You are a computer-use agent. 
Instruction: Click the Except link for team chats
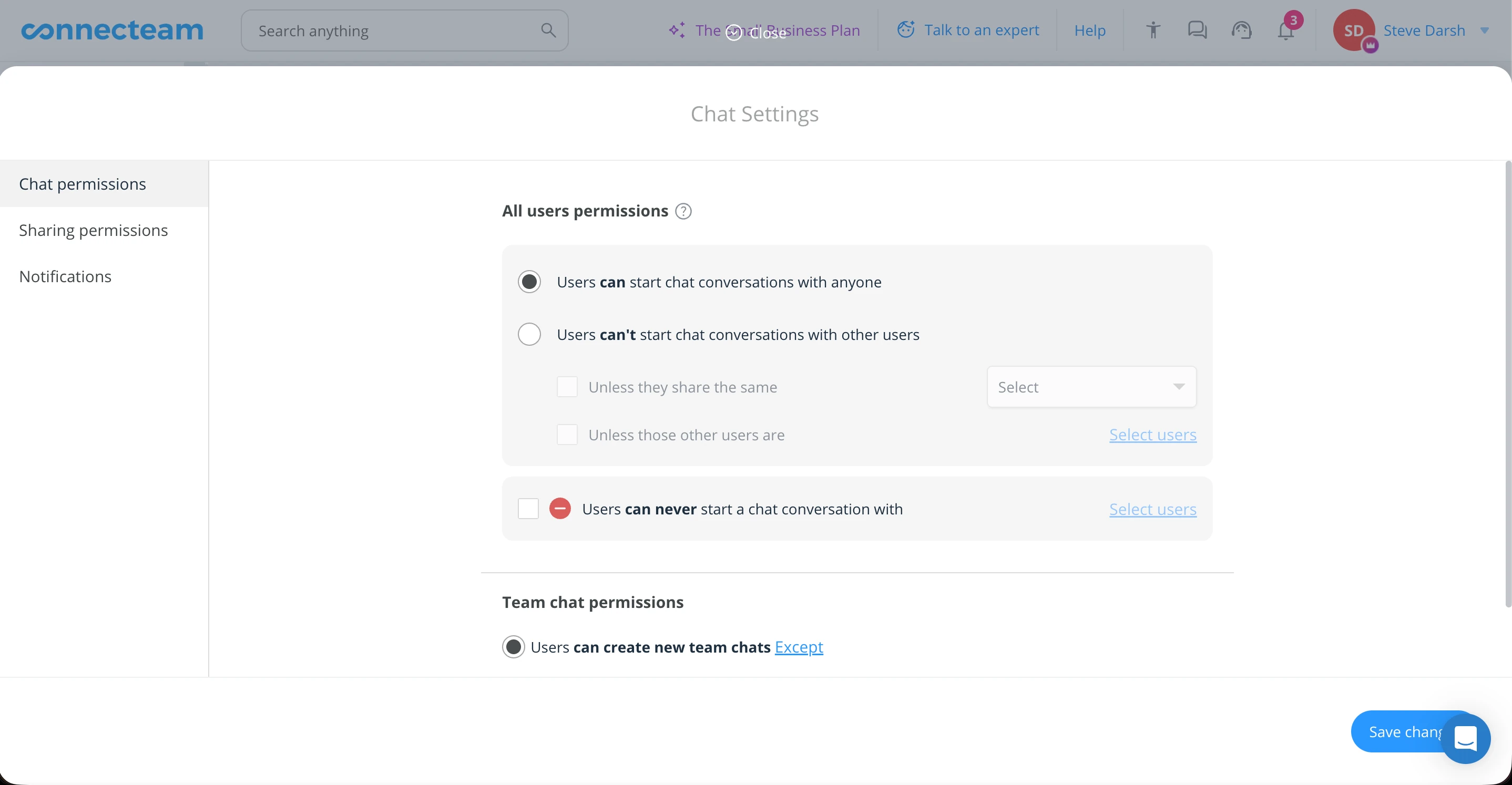(798, 647)
